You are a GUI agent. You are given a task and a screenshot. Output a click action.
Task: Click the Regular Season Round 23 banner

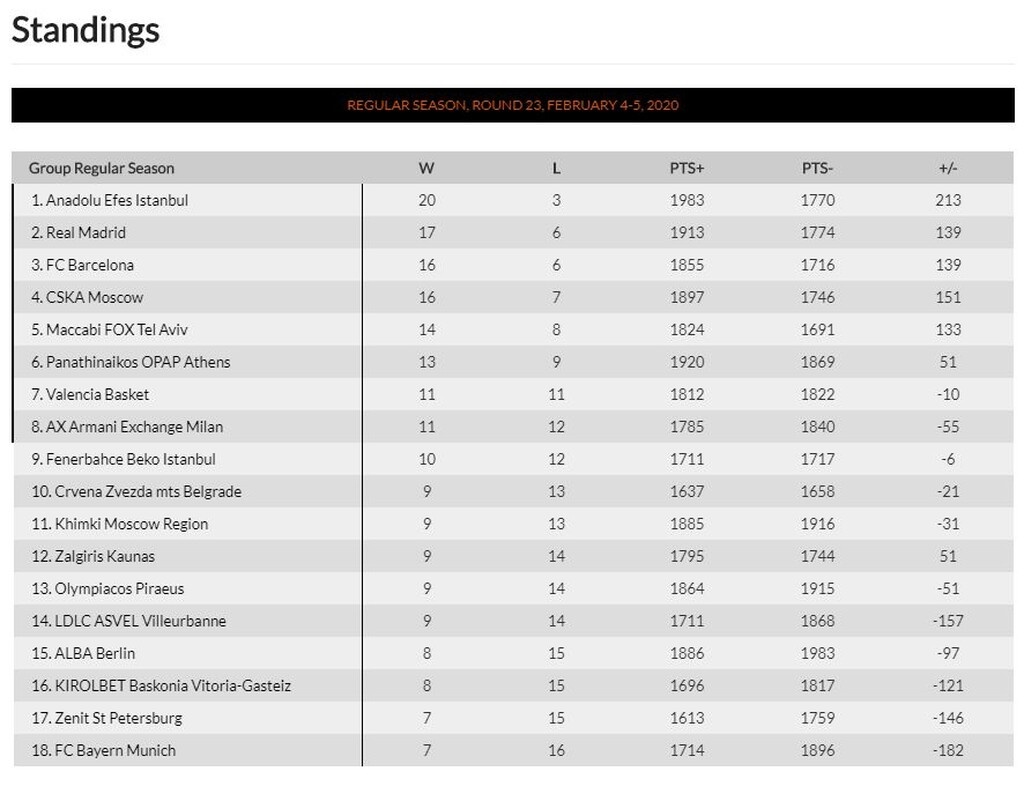pos(512,105)
